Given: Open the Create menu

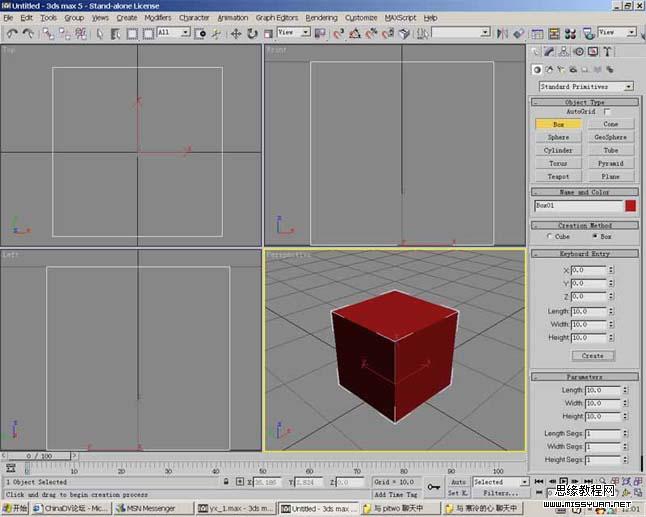Looking at the screenshot, I should click(126, 18).
